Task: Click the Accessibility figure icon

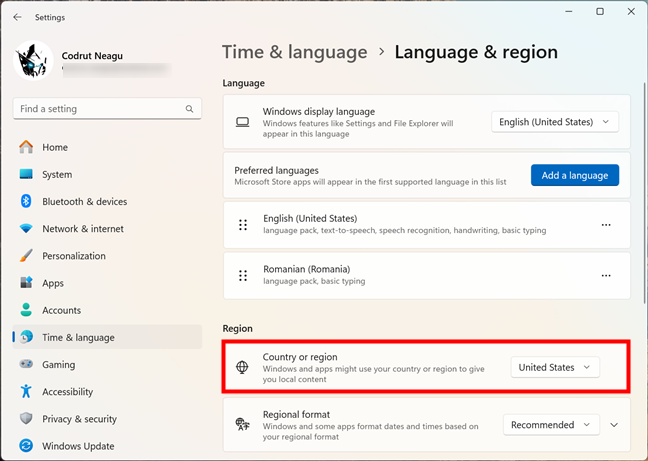Action: coord(26,391)
